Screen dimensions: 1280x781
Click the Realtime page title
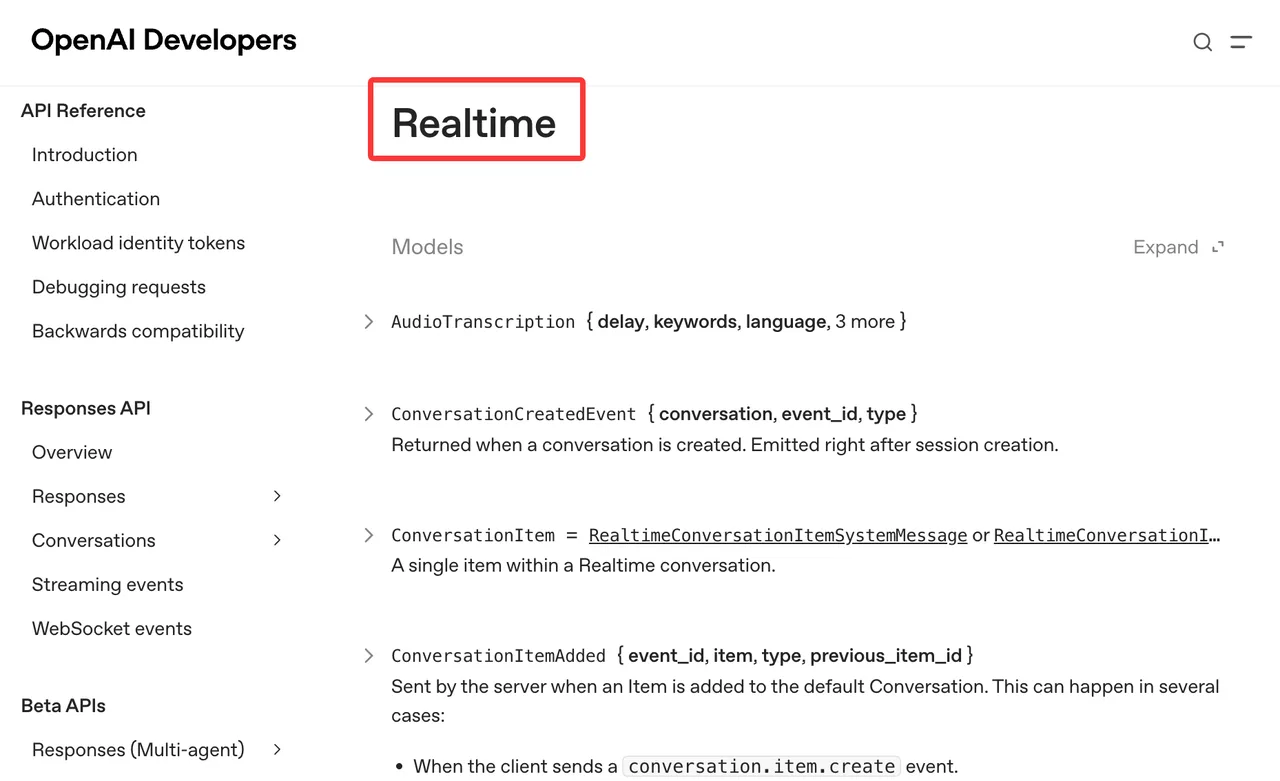tap(474, 123)
